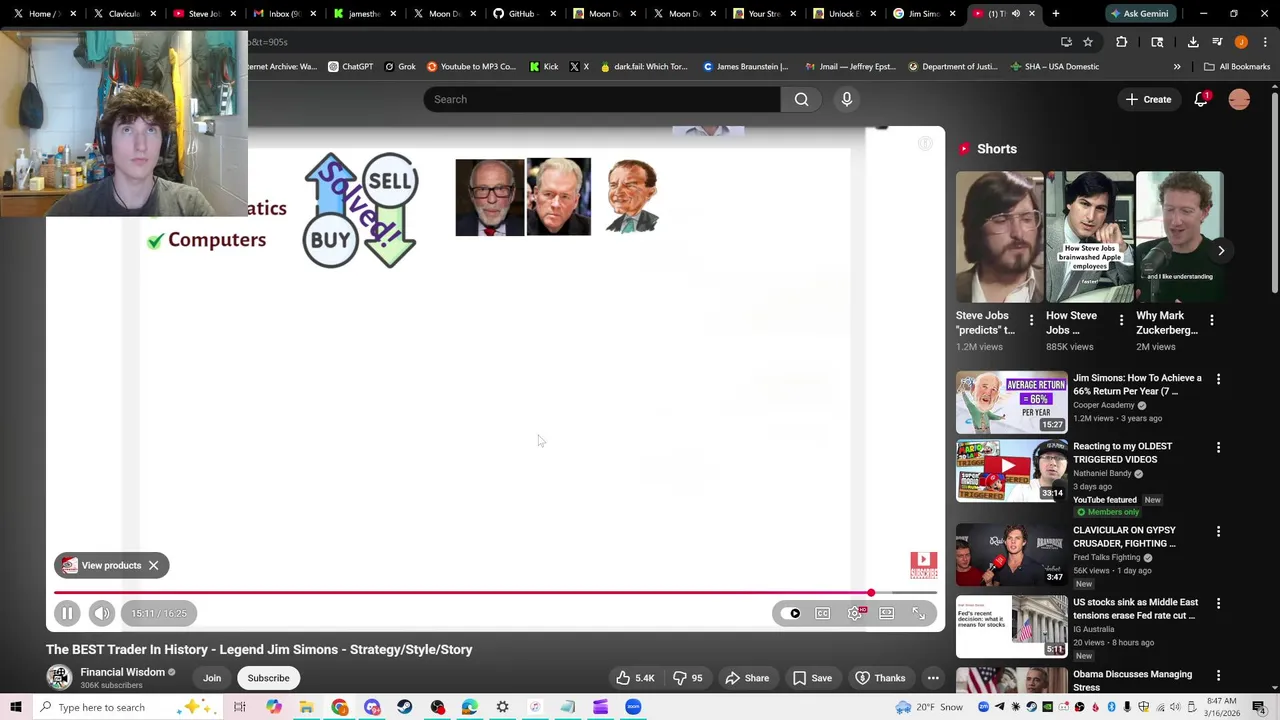The image size is (1280, 720).
Task: Launch Steam from the taskbar
Action: click(x=404, y=707)
